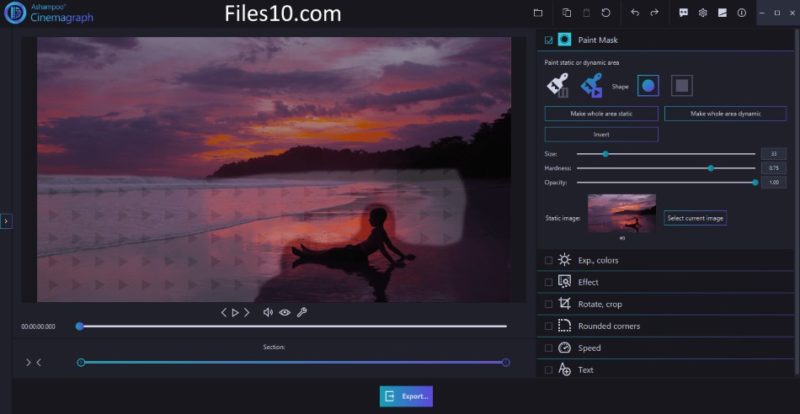
Task: Click the skin/theme icon beside the gear
Action: tap(722, 13)
